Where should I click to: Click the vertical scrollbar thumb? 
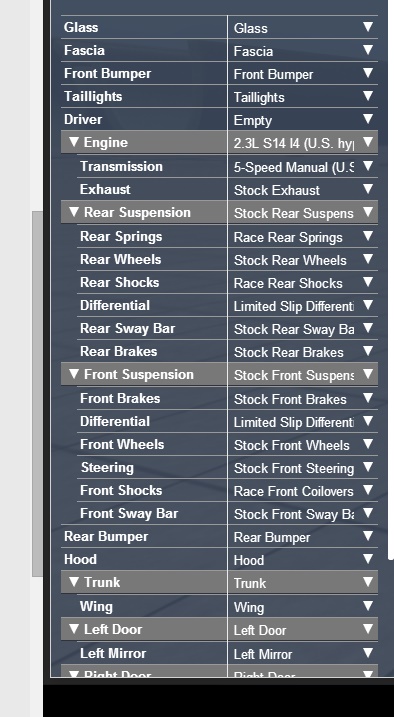click(x=37, y=394)
